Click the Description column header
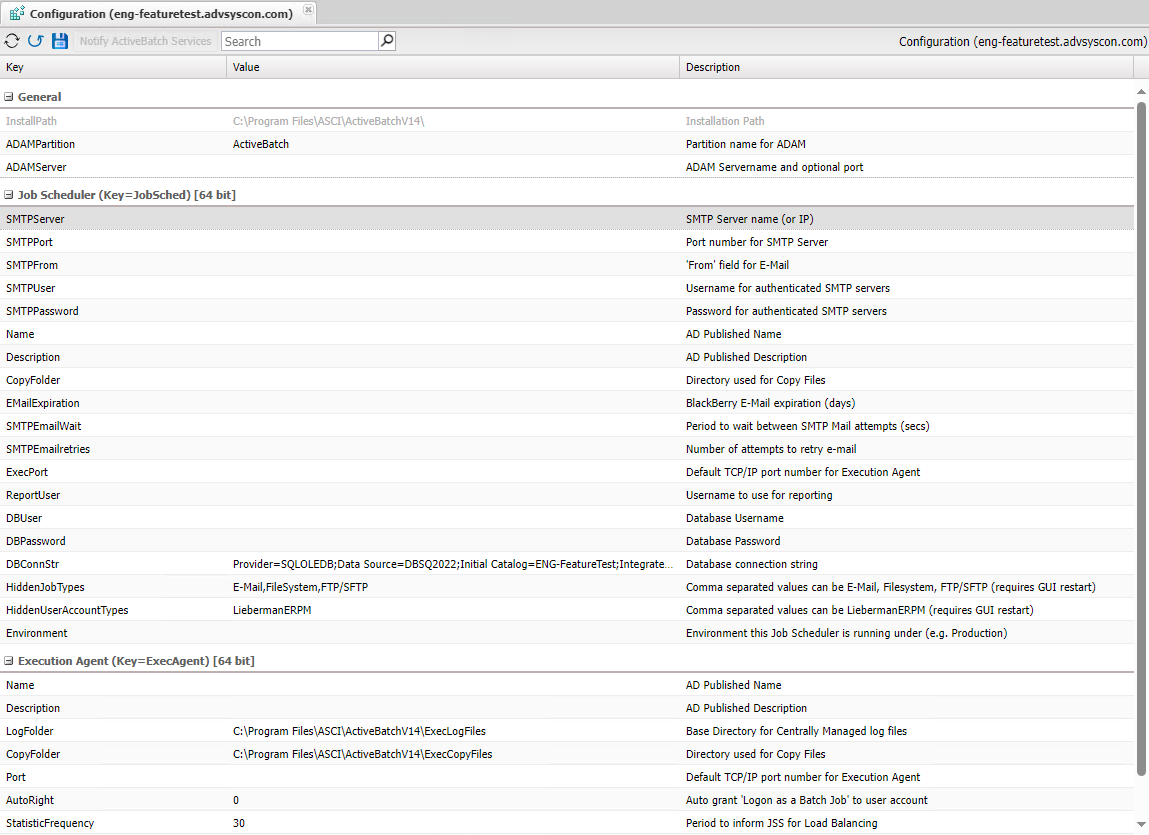The height and width of the screenshot is (835, 1149). tap(905, 67)
